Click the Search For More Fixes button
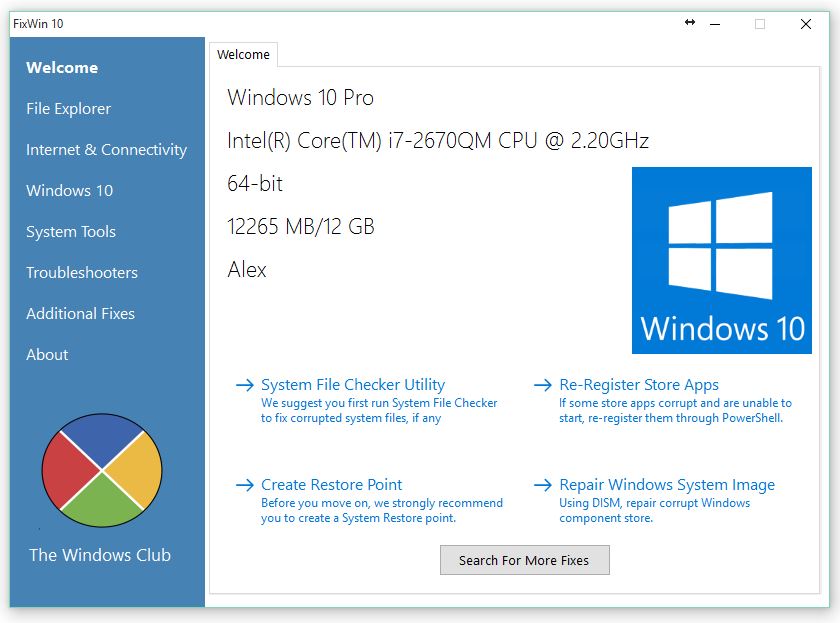The height and width of the screenshot is (623, 840). pyautogui.click(x=524, y=560)
